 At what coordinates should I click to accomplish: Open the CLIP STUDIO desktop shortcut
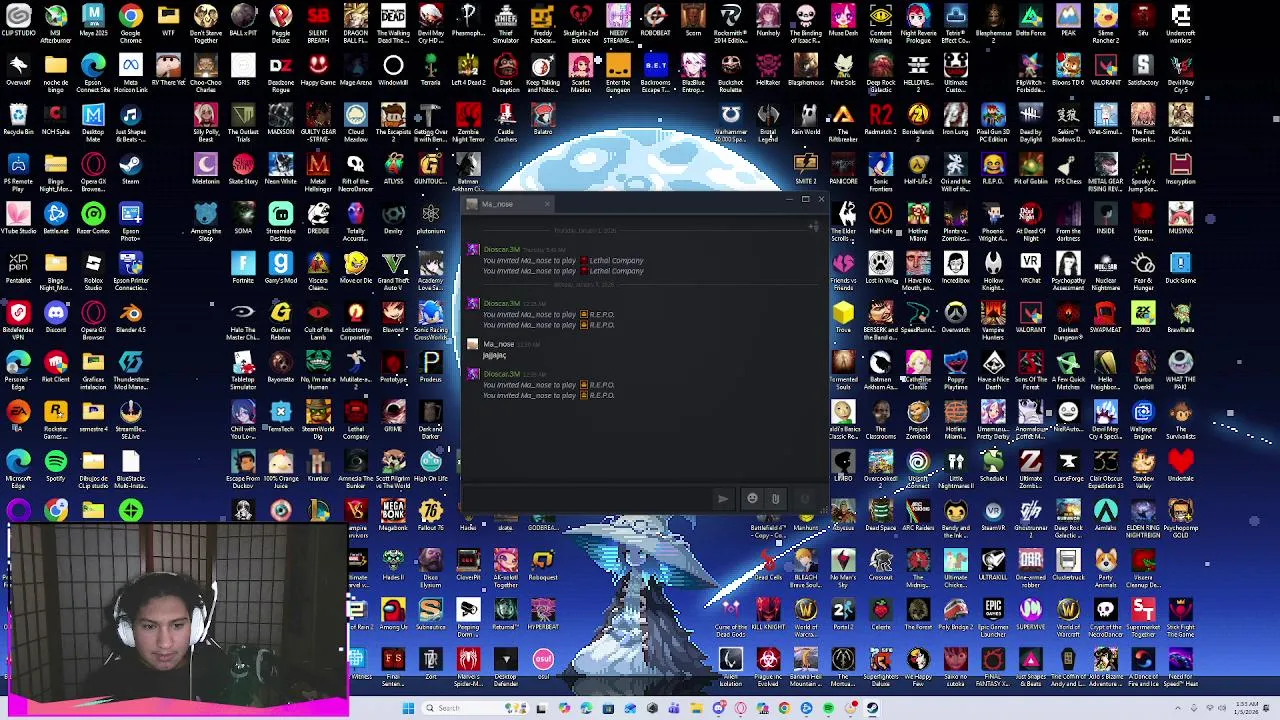coord(18,22)
